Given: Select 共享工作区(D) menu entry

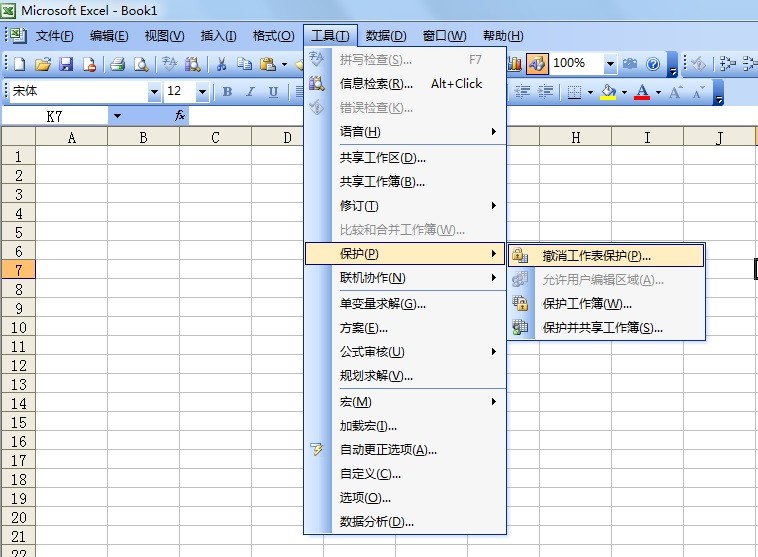Looking at the screenshot, I should (x=405, y=158).
